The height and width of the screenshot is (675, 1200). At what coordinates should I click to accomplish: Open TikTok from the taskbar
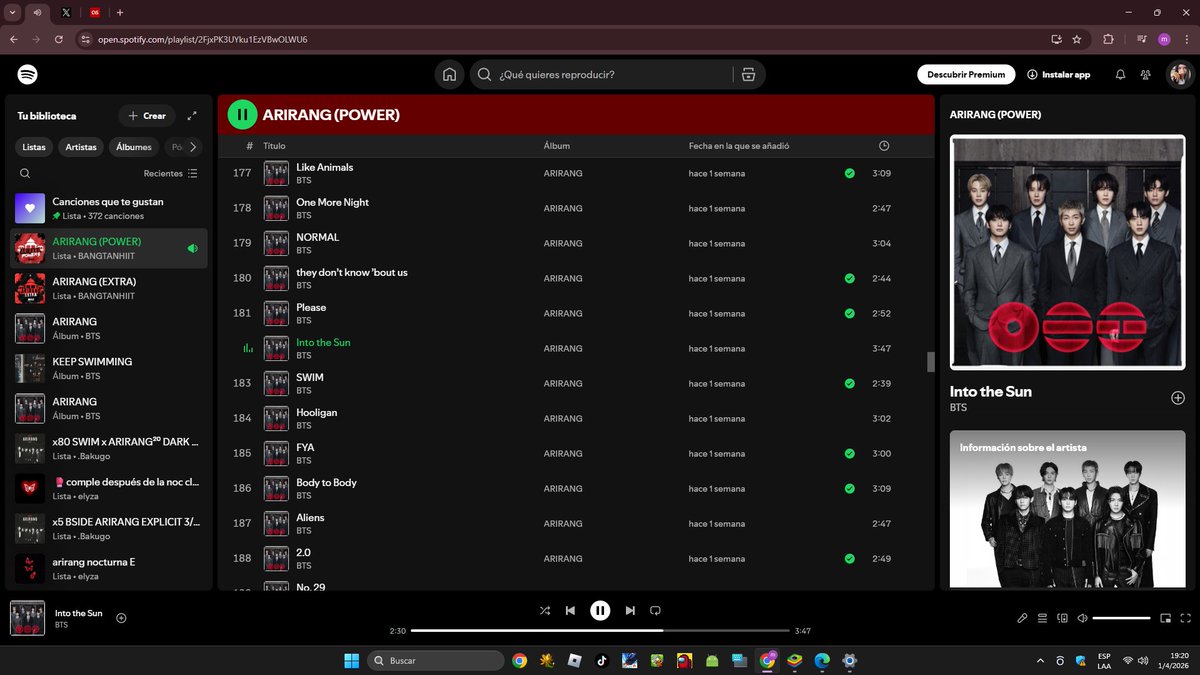point(601,660)
